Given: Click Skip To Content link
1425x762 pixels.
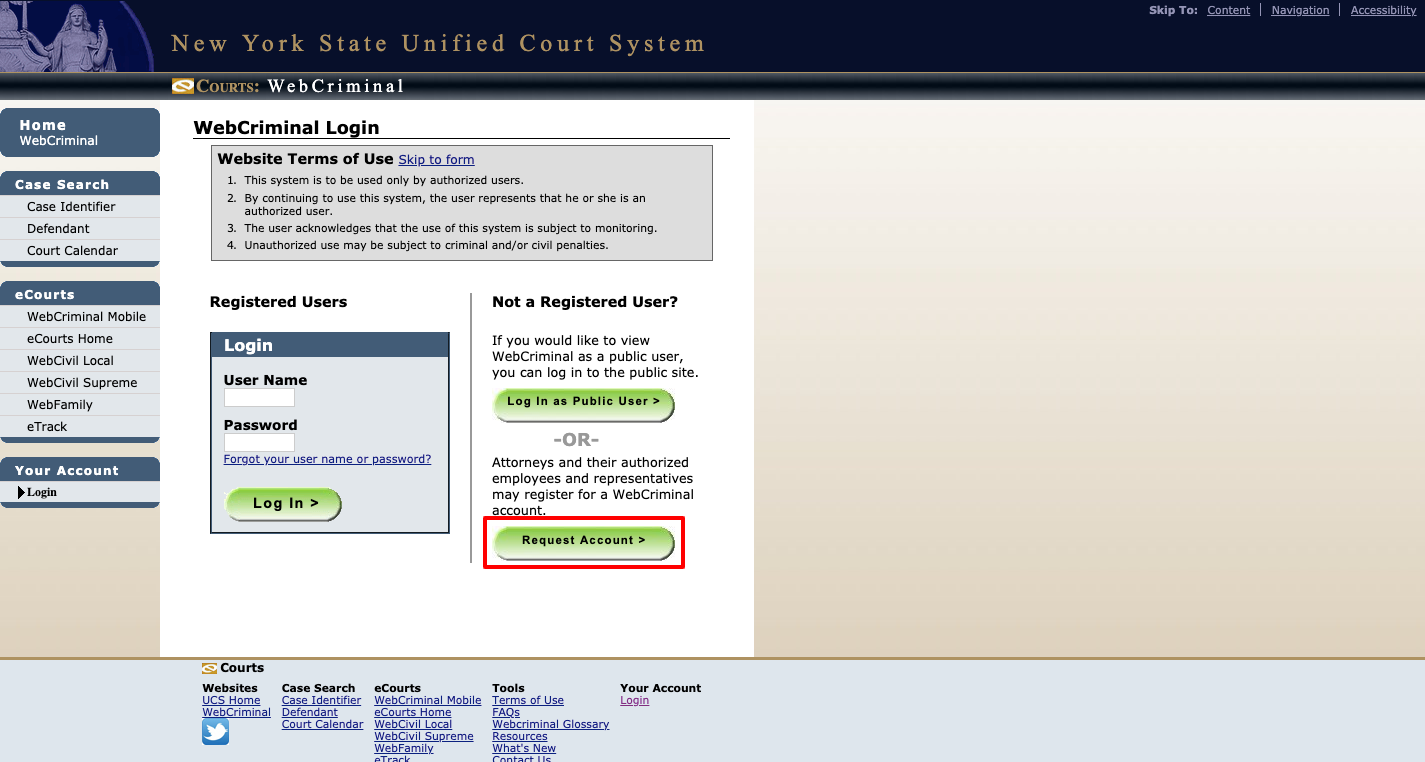Looking at the screenshot, I should [x=1228, y=10].
